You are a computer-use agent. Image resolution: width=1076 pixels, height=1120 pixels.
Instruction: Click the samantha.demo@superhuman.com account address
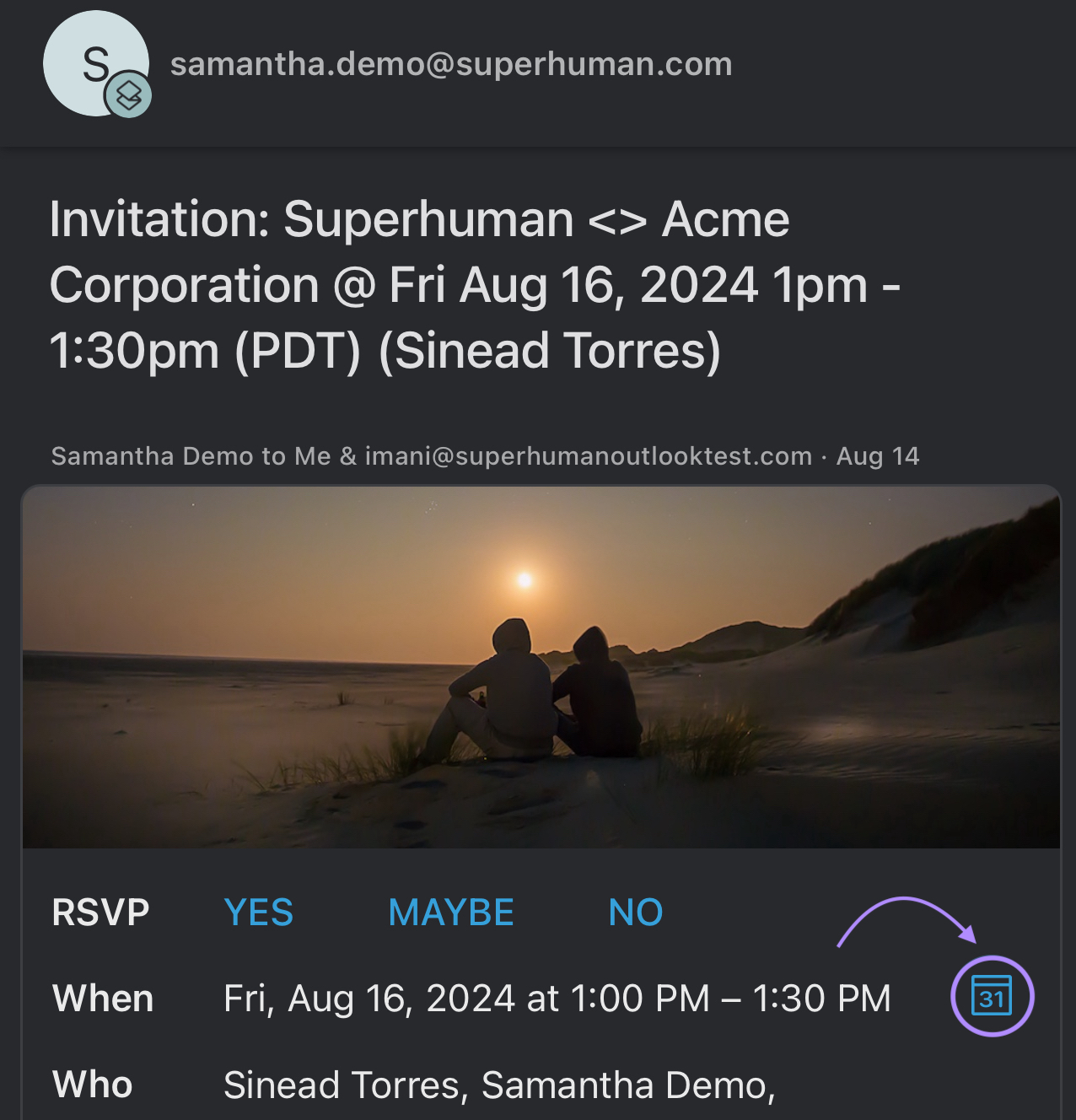(x=451, y=64)
